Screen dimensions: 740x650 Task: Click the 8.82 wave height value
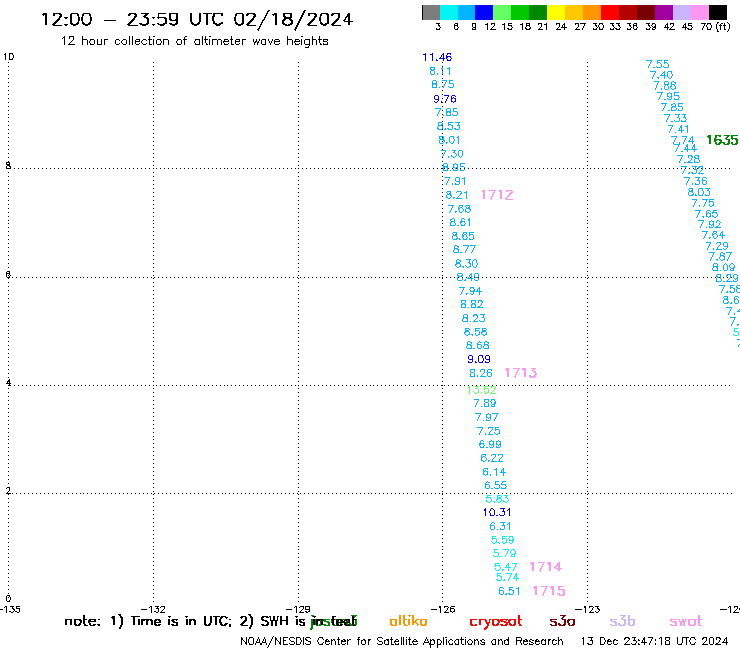point(472,304)
